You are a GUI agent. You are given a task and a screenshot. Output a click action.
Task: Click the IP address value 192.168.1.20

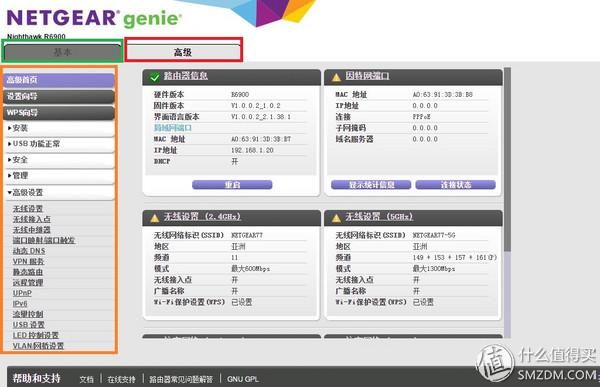[x=252, y=150]
